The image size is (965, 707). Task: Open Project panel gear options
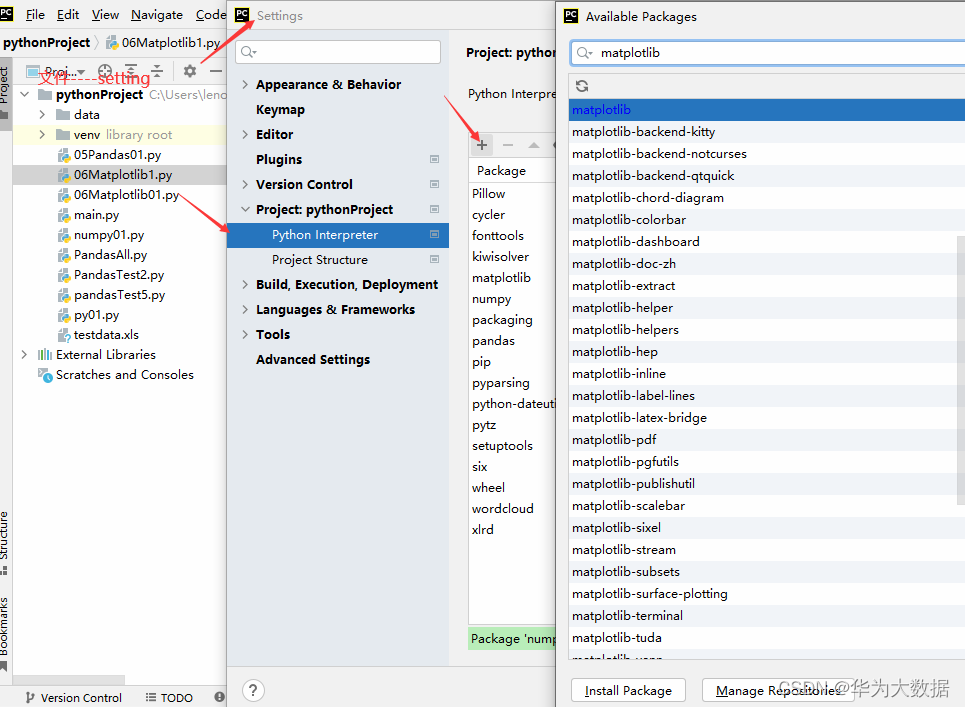(190, 71)
